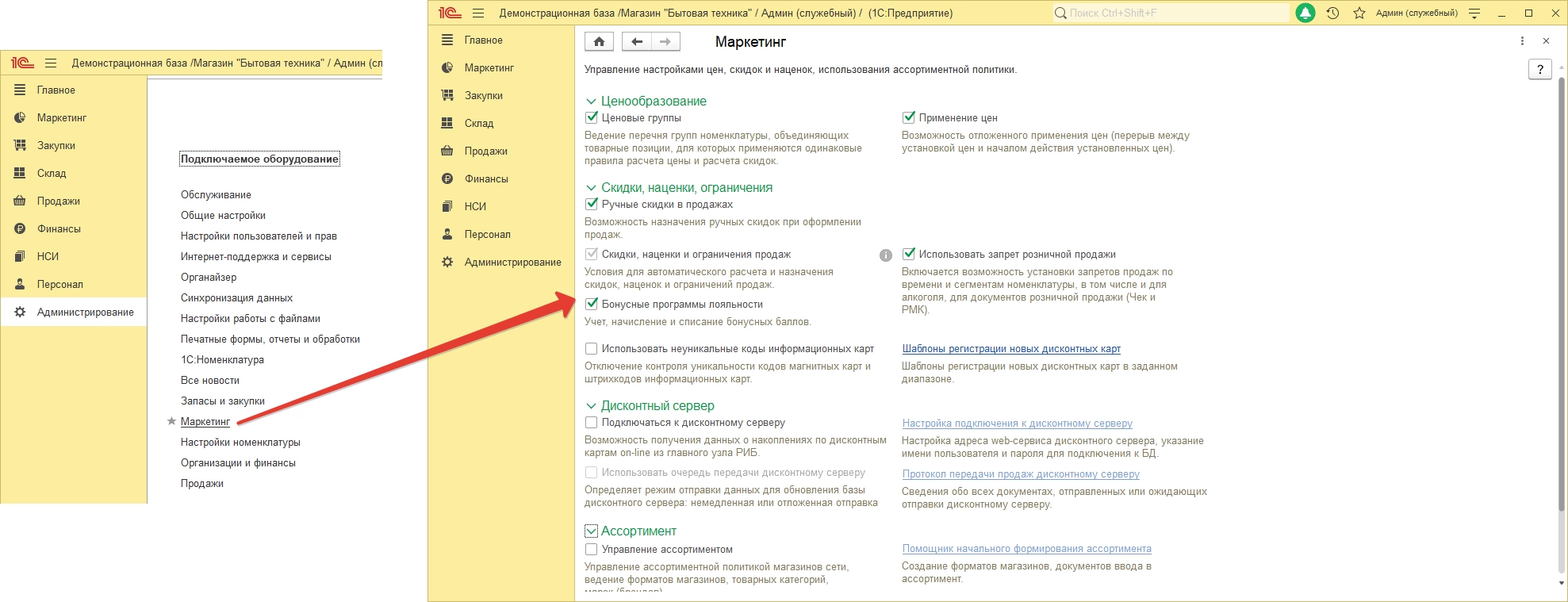
Task: Click the search field Поиск Ctrl+Shift+F
Action: point(1171,13)
